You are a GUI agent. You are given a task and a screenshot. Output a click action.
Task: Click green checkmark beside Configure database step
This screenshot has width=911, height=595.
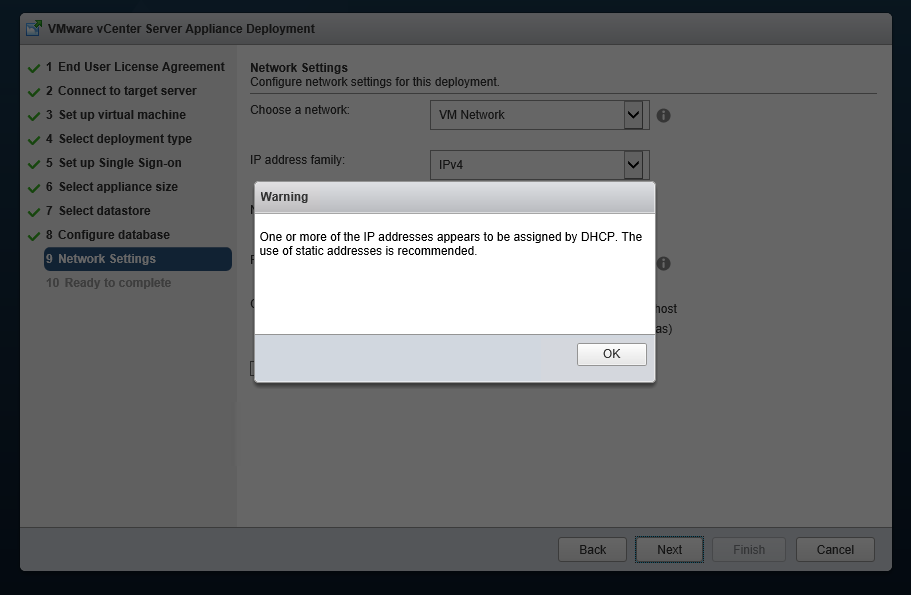(34, 236)
